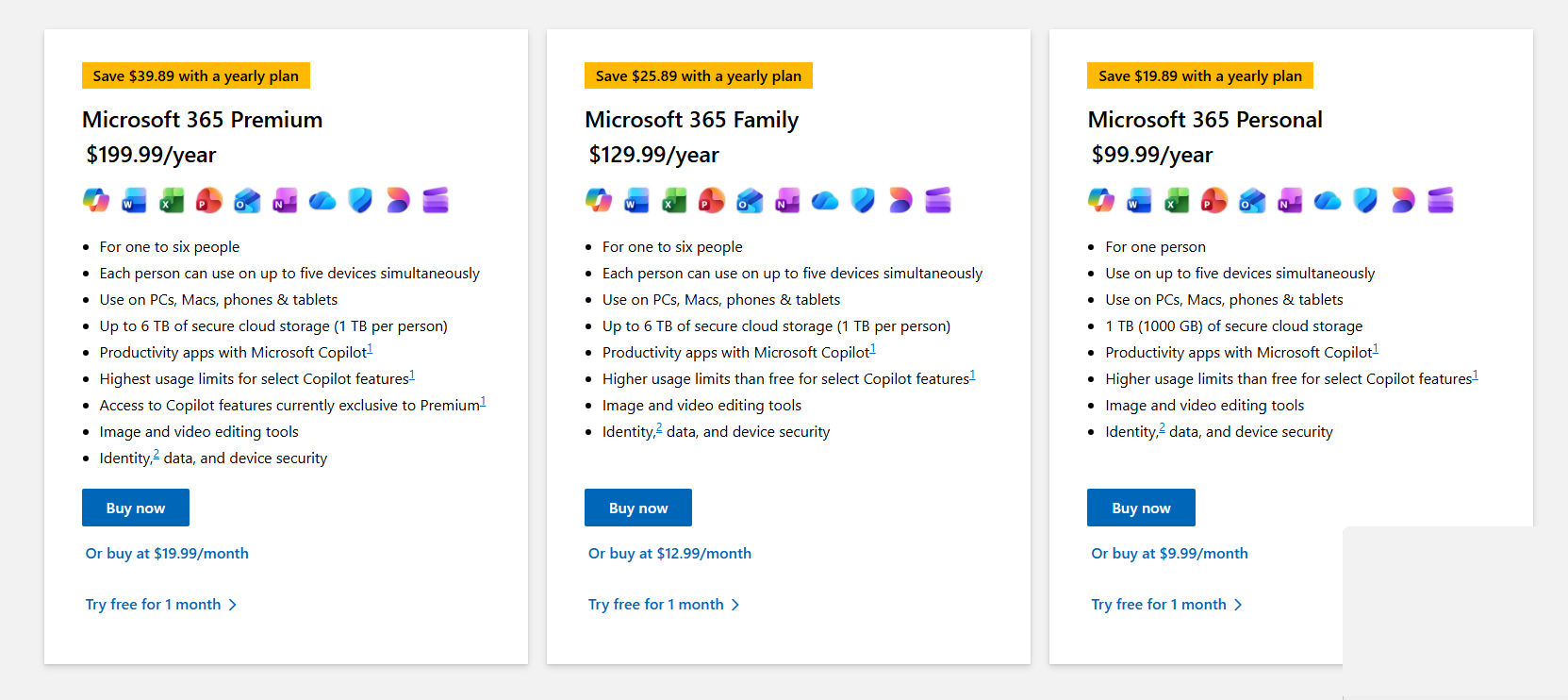The image size is (1568, 700).
Task: Click Buy now under Microsoft 365 Personal
Action: coord(1141,508)
